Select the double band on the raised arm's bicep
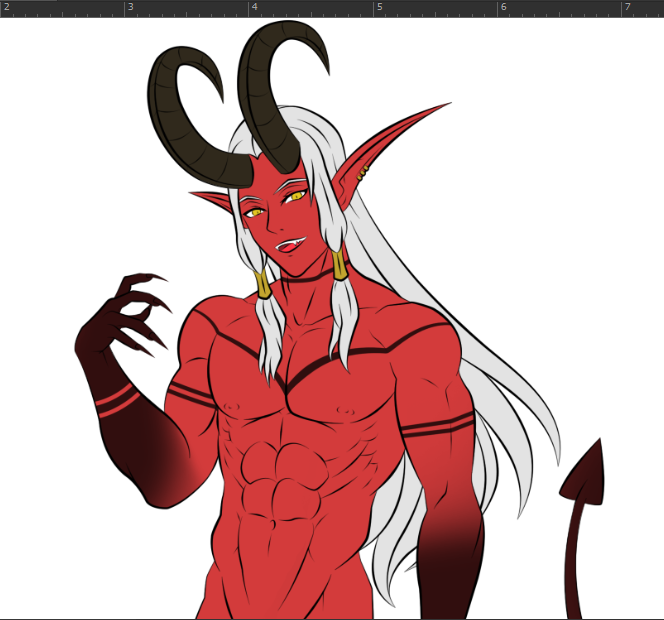Viewport: 664px width, 620px height. [191, 395]
